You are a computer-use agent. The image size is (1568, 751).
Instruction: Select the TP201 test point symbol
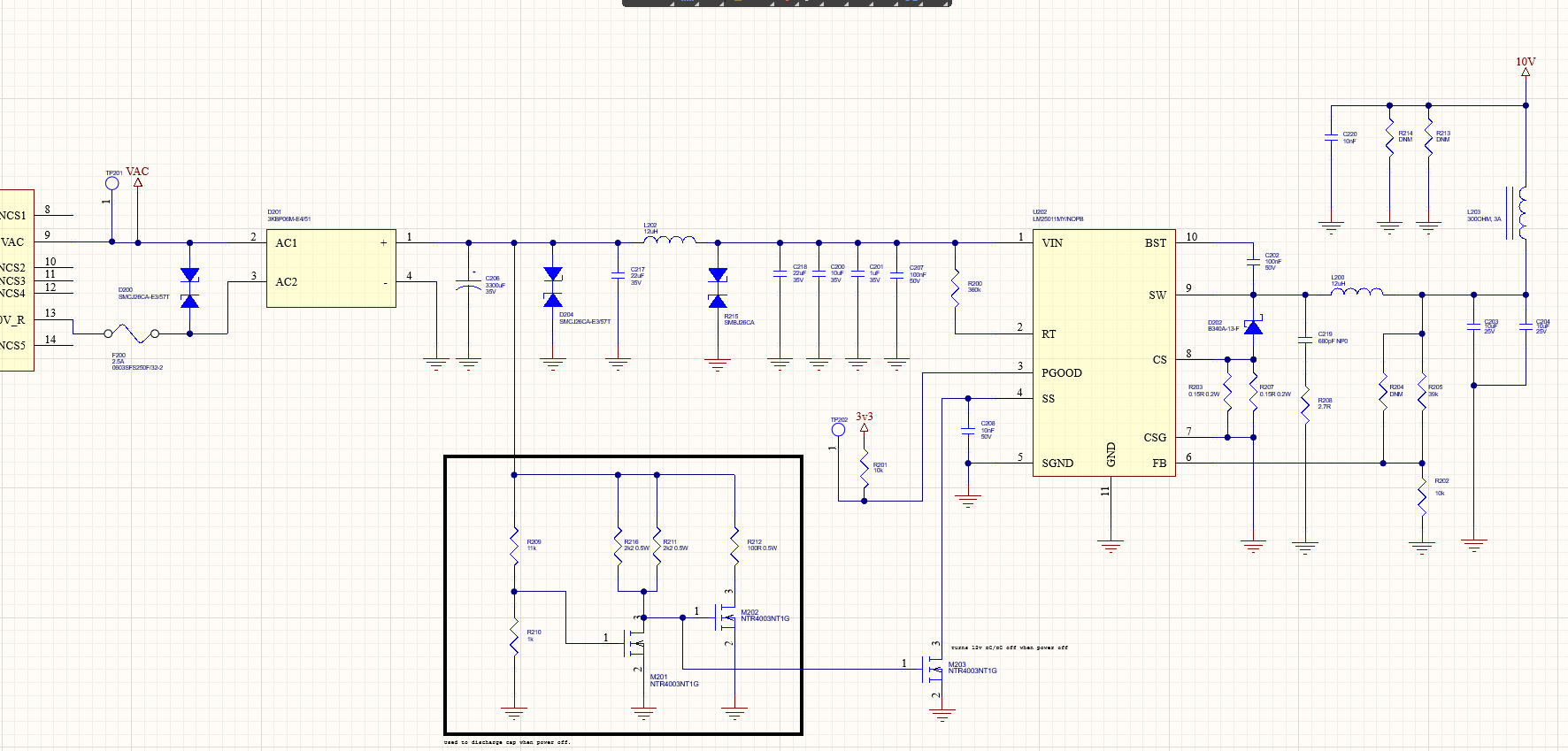(x=111, y=183)
